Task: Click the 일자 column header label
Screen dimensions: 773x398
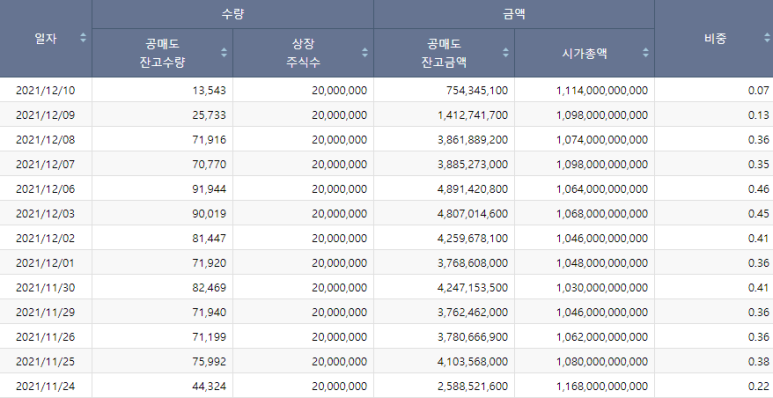Action: coord(45,38)
